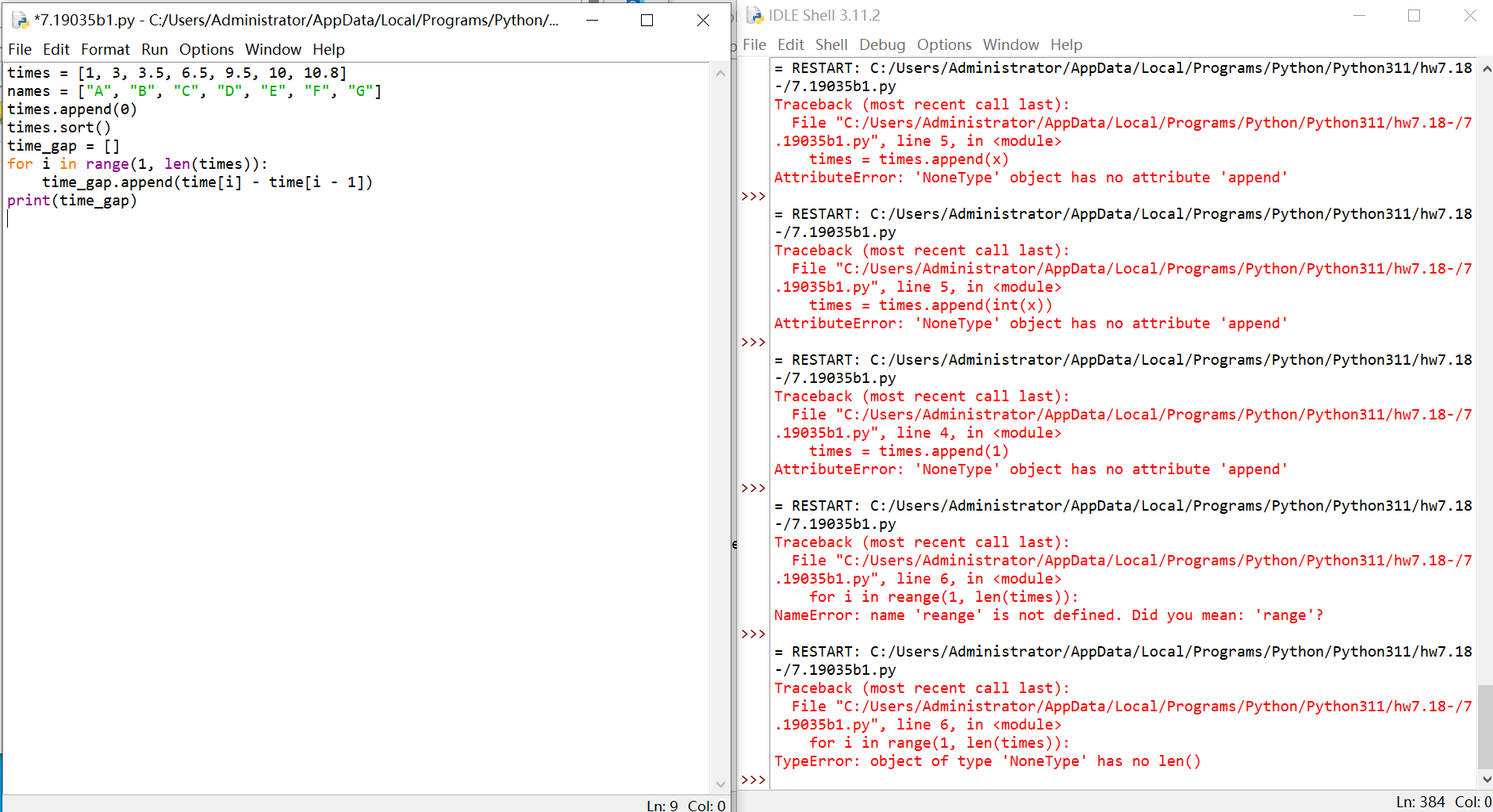1493x812 pixels.
Task: Click 'times = times.append(1)' traceback line
Action: tap(909, 451)
